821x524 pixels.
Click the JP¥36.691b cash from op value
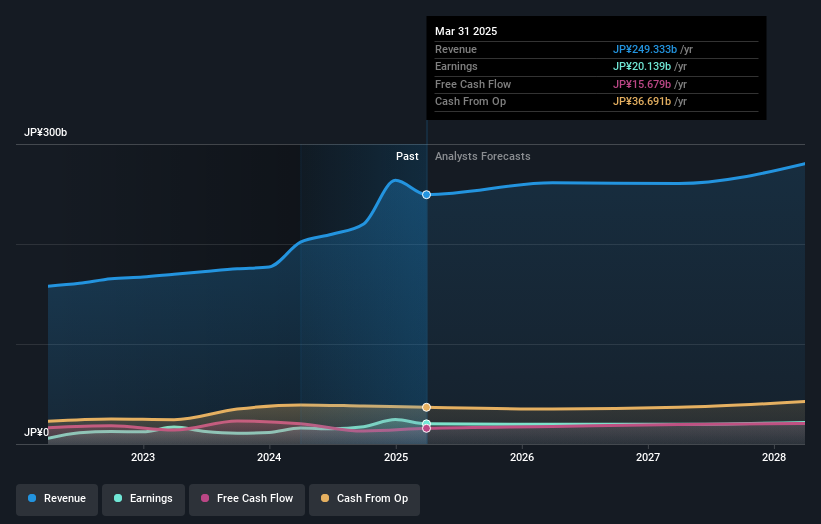pyautogui.click(x=641, y=102)
